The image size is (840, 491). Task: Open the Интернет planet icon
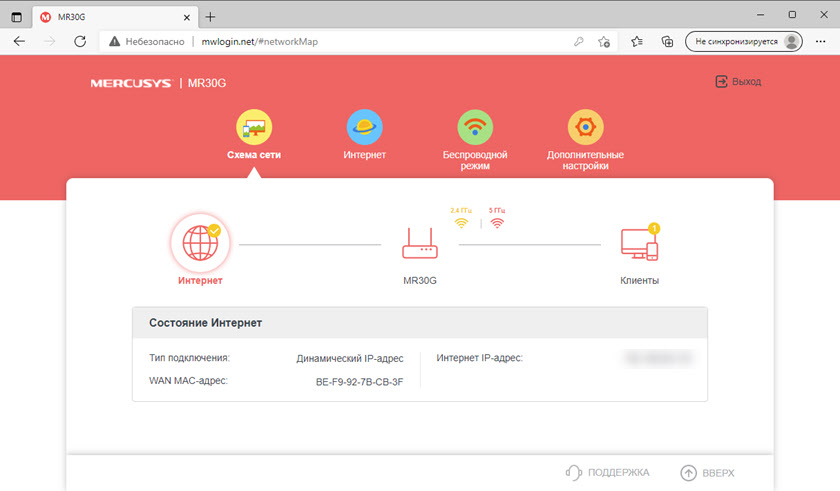364,127
